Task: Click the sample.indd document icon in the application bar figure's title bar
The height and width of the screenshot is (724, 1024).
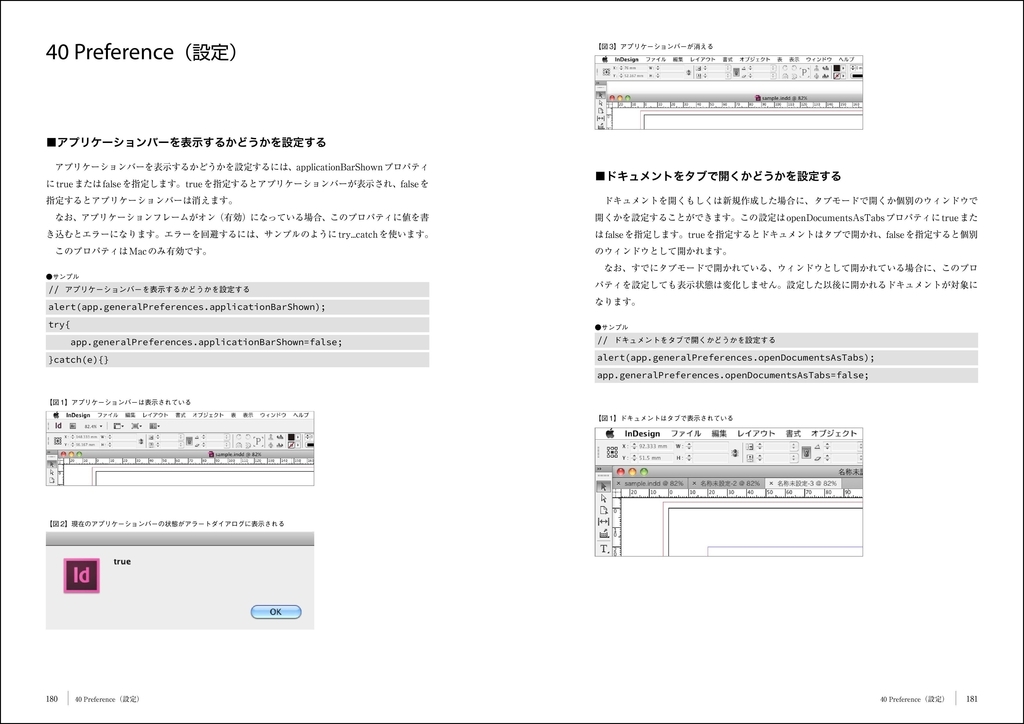Action: 211,454
